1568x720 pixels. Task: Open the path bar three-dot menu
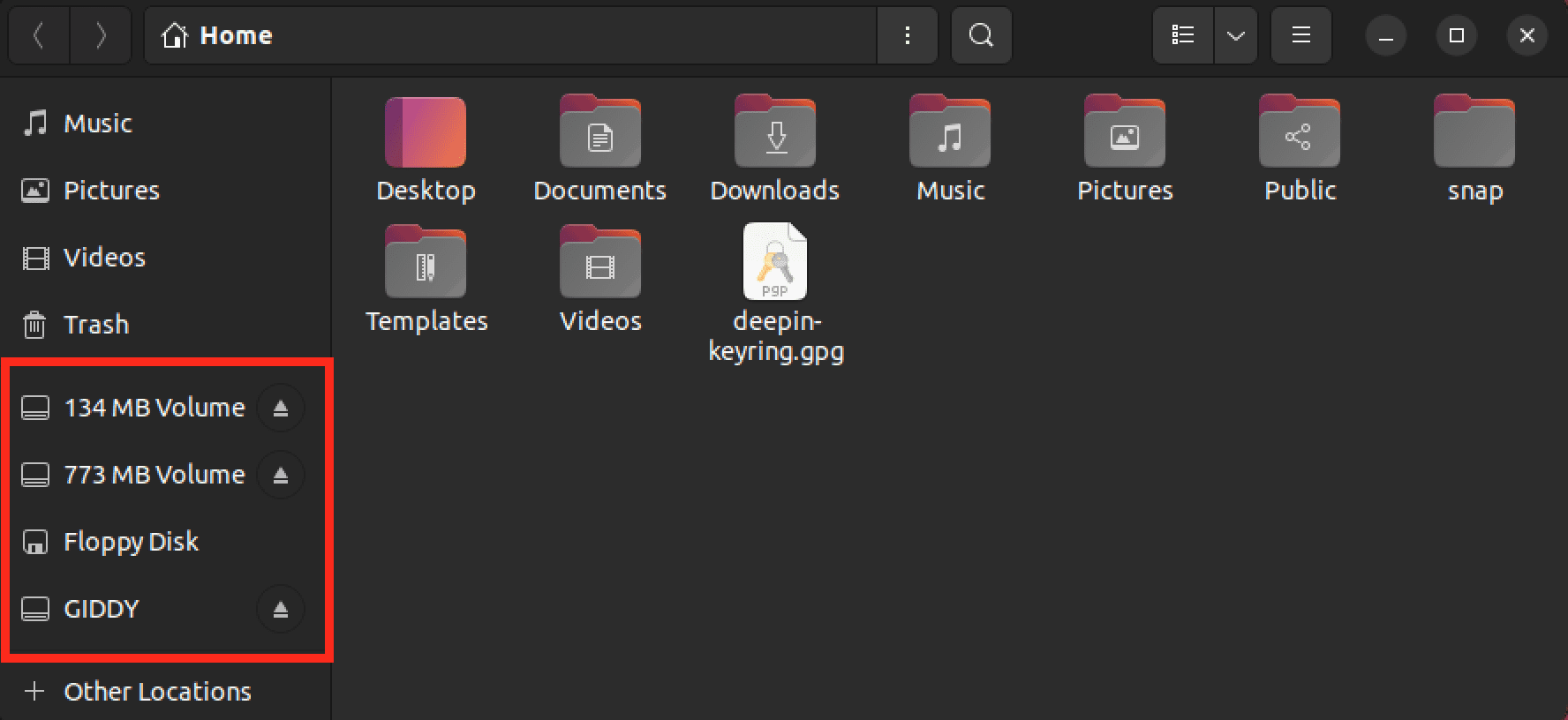point(907,35)
